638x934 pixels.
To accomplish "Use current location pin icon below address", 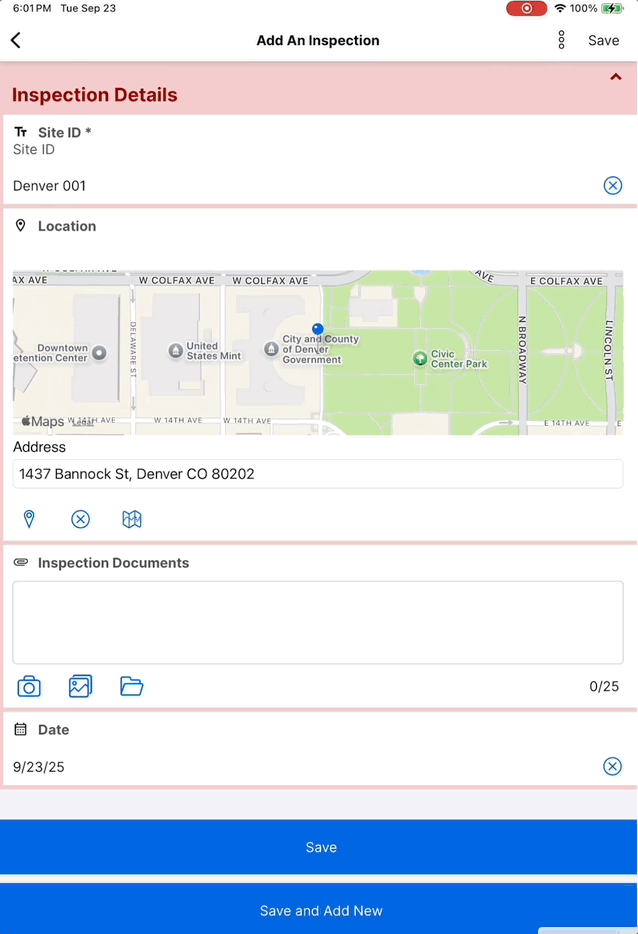I will (29, 519).
